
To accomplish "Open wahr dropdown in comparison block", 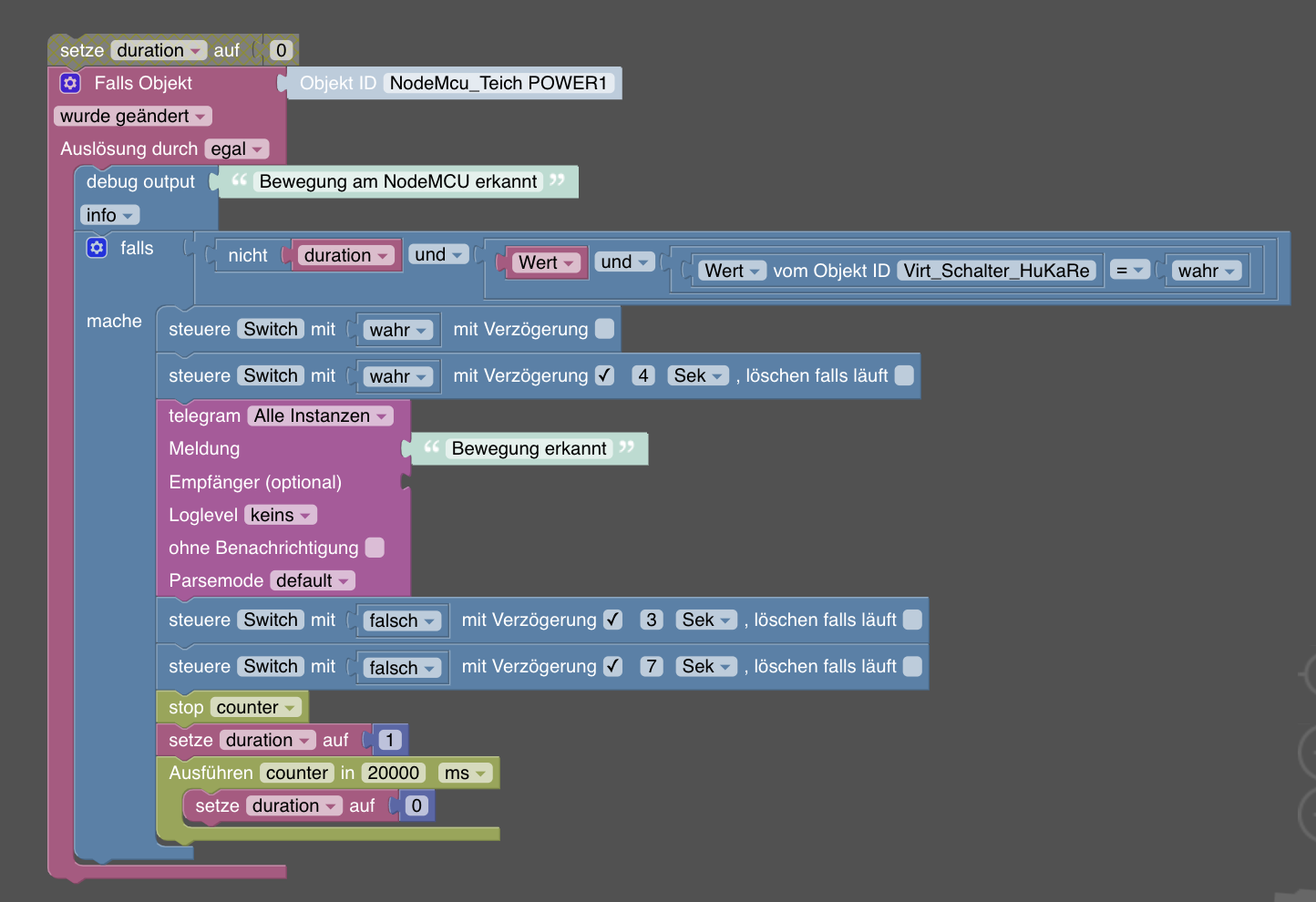I will (x=1206, y=271).
